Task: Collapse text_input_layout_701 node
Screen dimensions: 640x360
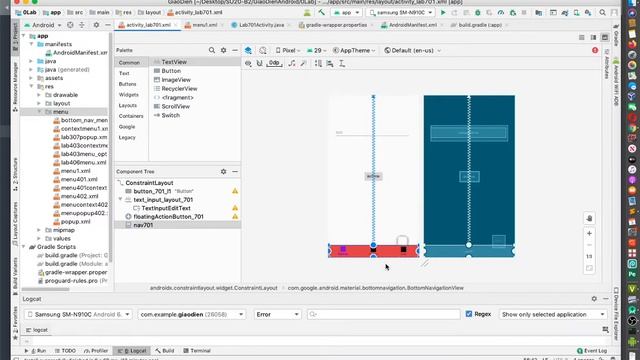Action: tap(120, 200)
